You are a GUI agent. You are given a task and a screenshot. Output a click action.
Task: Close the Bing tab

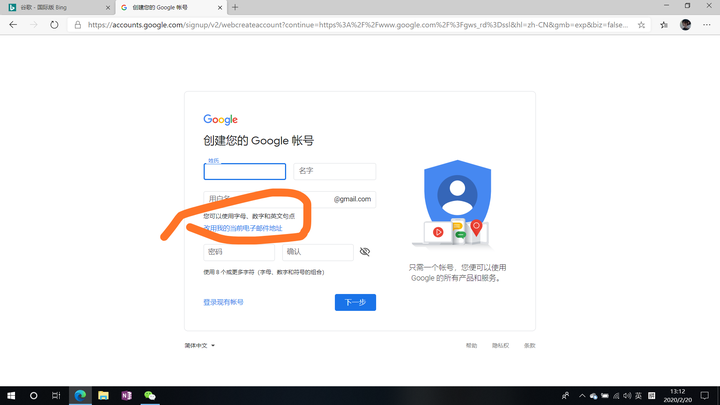tap(108, 7)
